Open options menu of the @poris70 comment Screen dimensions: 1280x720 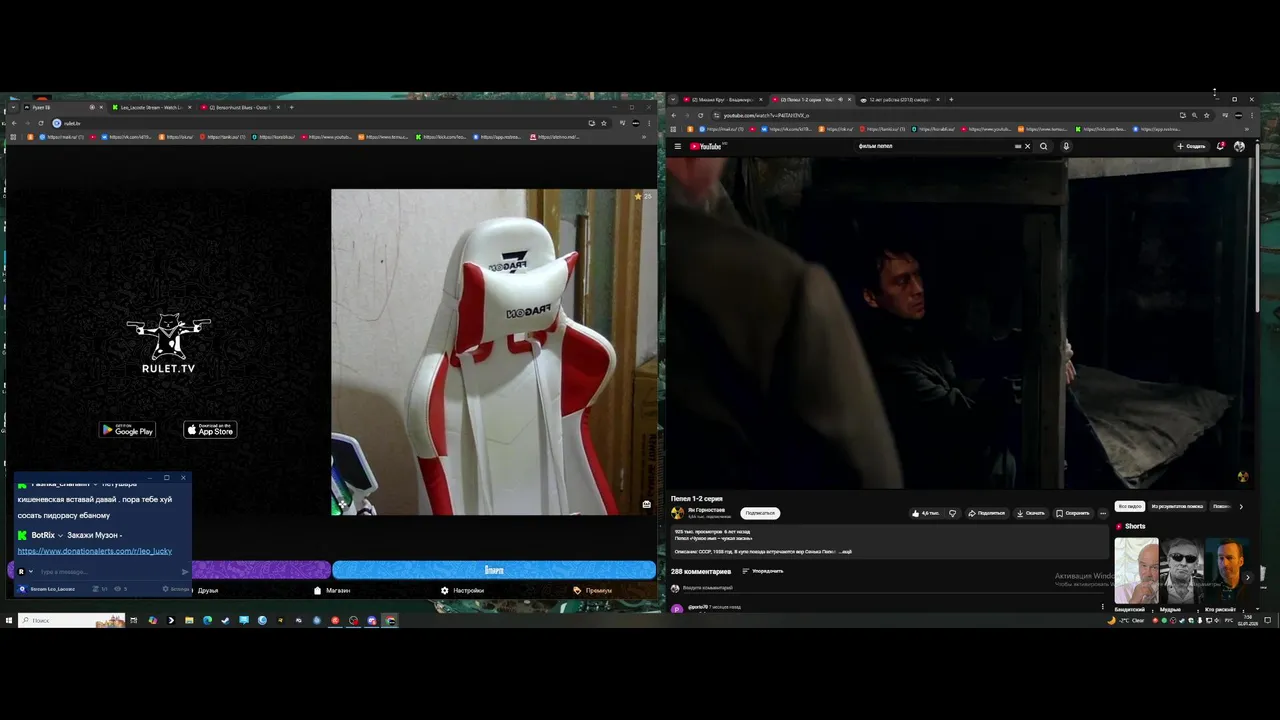tap(1103, 606)
